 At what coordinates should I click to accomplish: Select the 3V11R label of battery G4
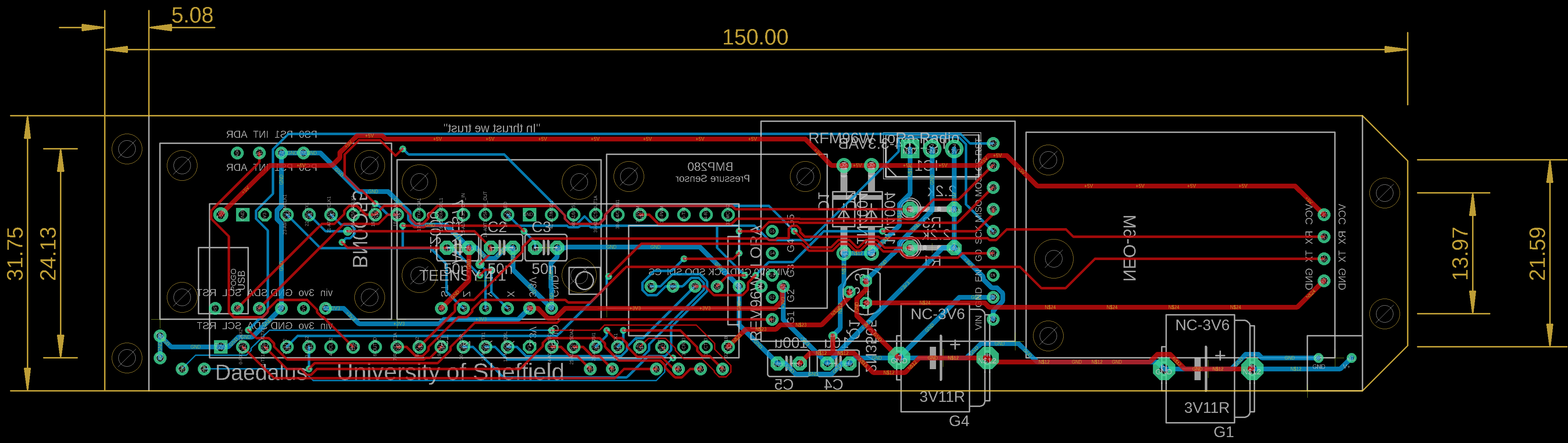coord(942,397)
